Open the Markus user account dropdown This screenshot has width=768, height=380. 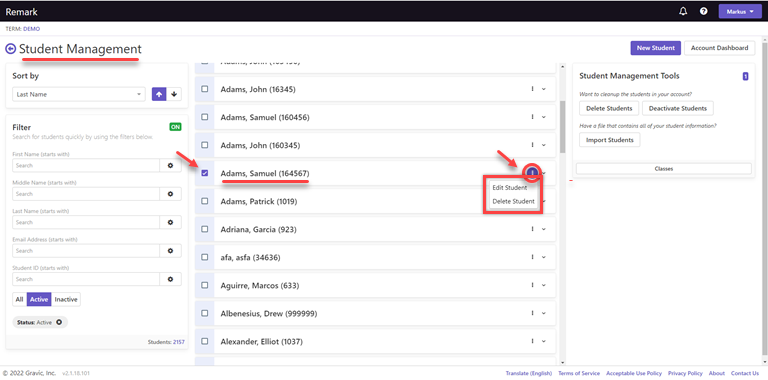point(740,11)
